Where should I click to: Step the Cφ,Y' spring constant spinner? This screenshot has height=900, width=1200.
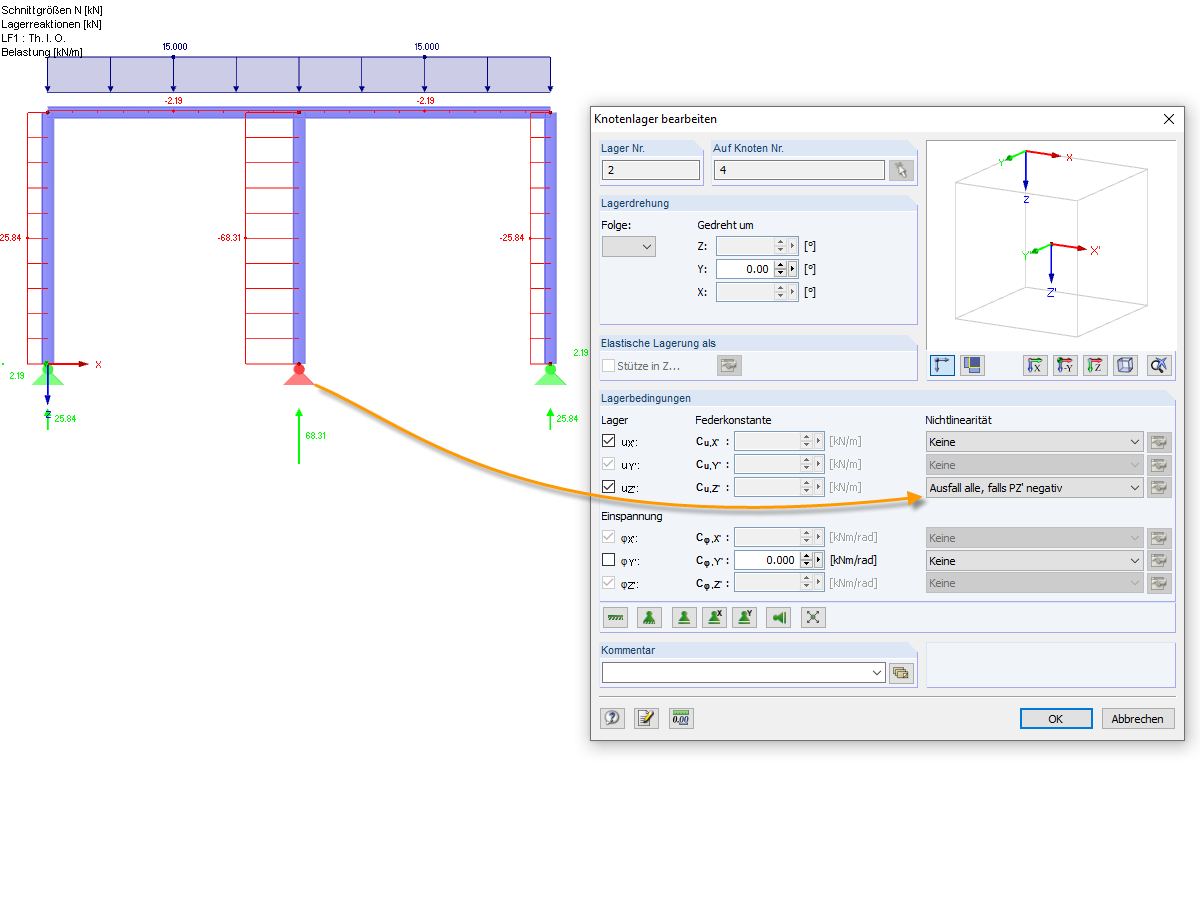[806, 561]
